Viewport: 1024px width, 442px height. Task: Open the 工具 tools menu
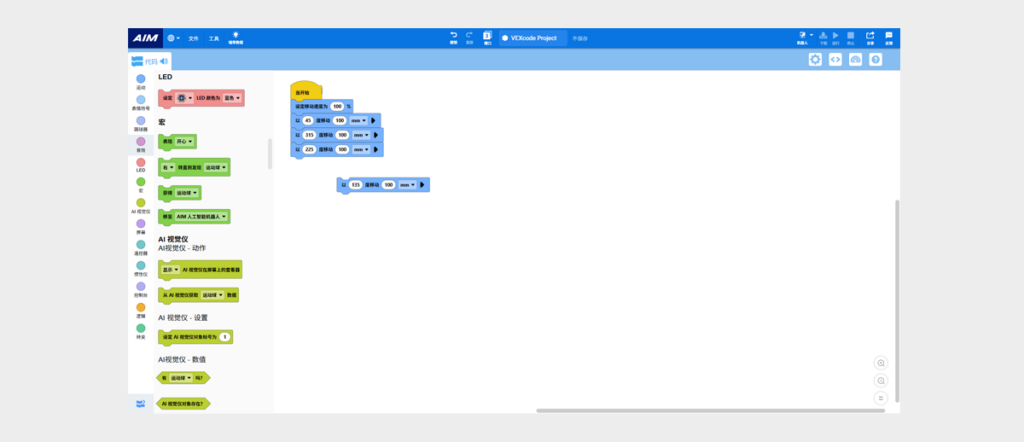coord(214,39)
